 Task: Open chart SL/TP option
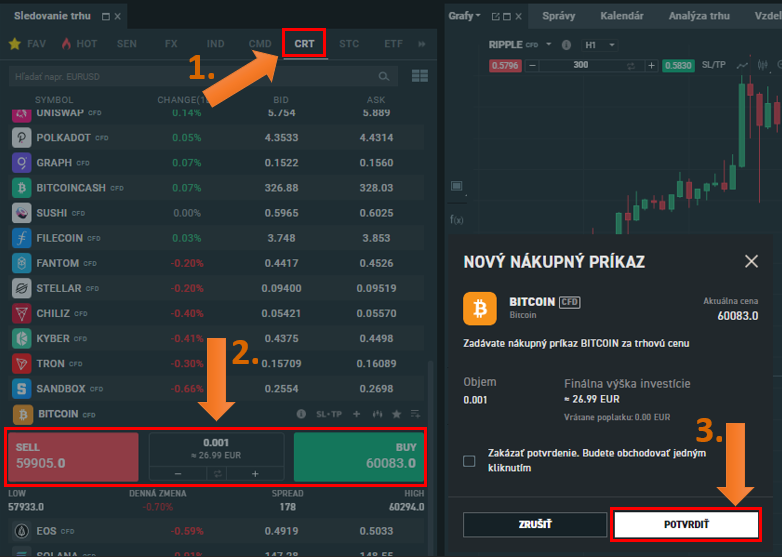[x=714, y=65]
